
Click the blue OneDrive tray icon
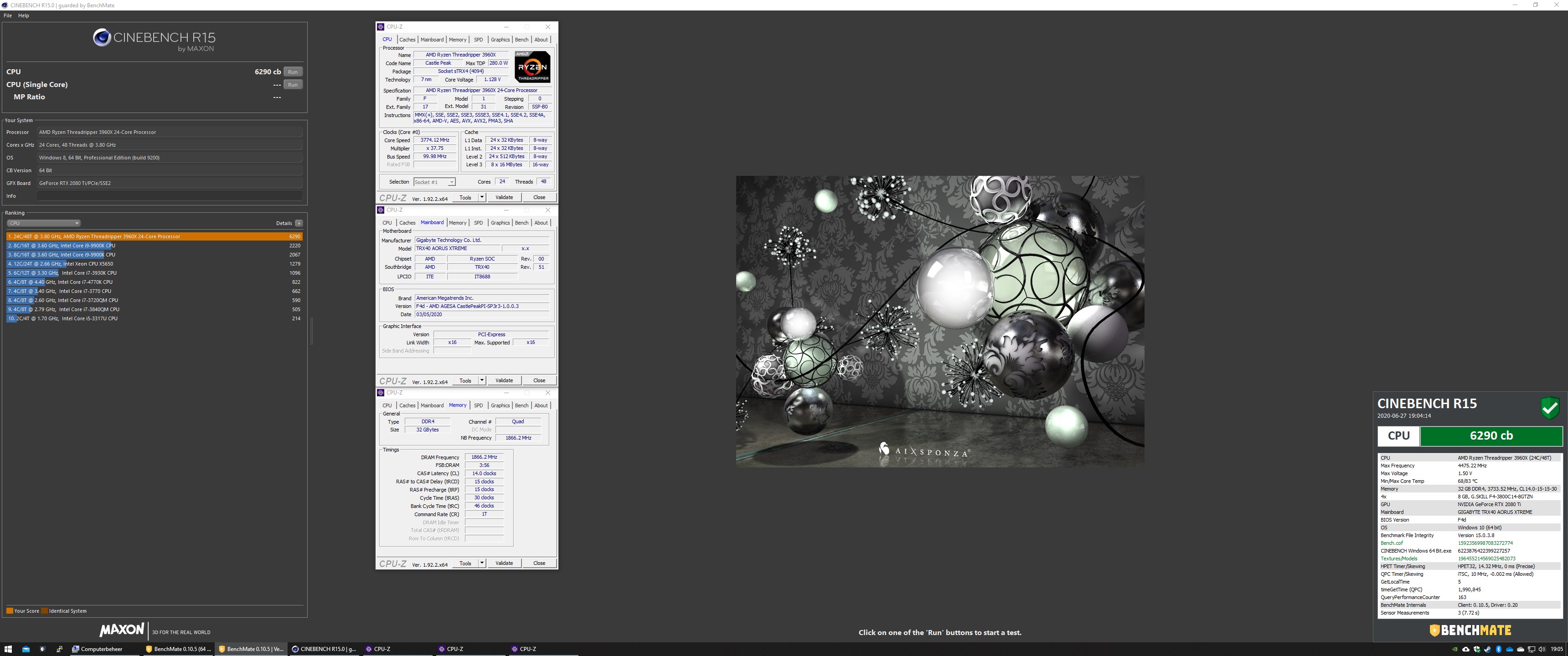pos(1510,649)
